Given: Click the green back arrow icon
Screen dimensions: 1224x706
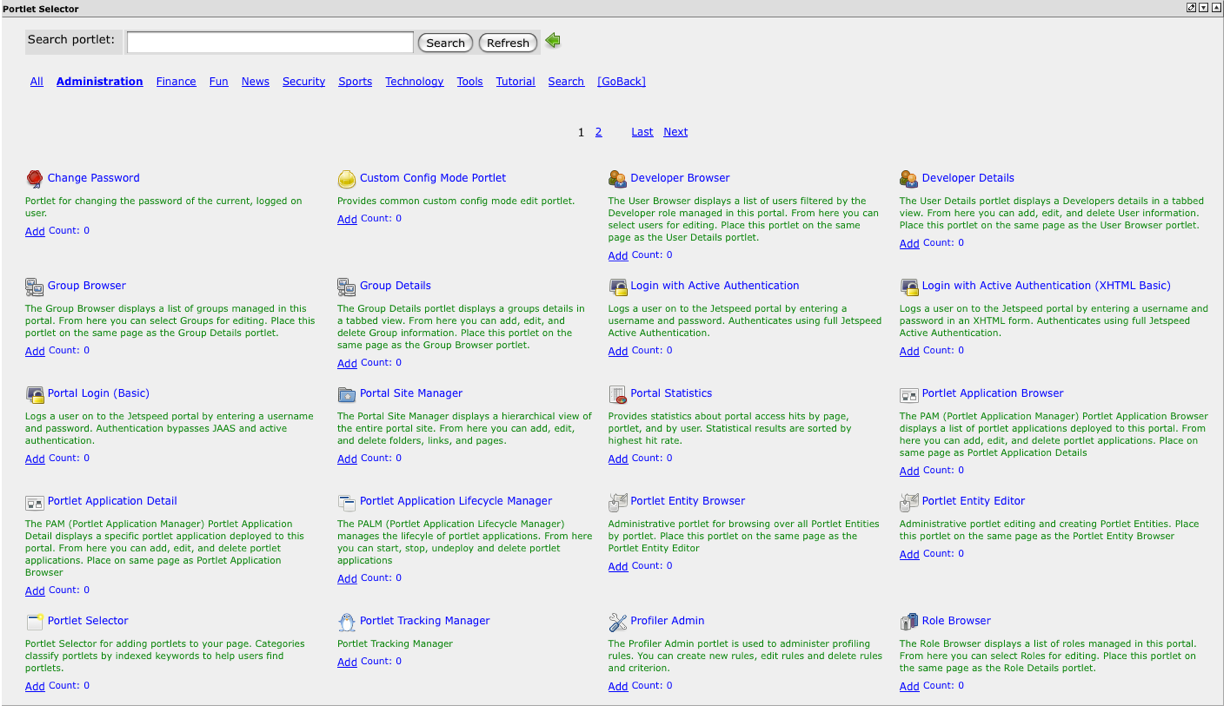Looking at the screenshot, I should pos(553,41).
